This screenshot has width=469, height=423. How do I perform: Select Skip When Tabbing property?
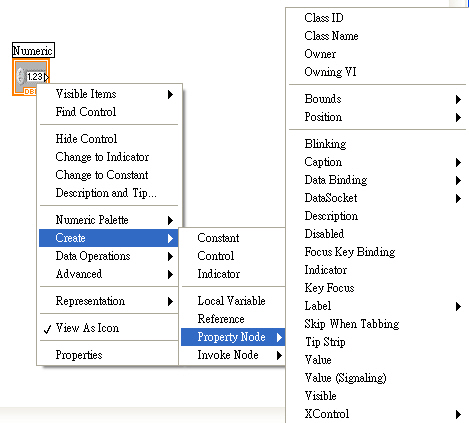click(x=377, y=324)
